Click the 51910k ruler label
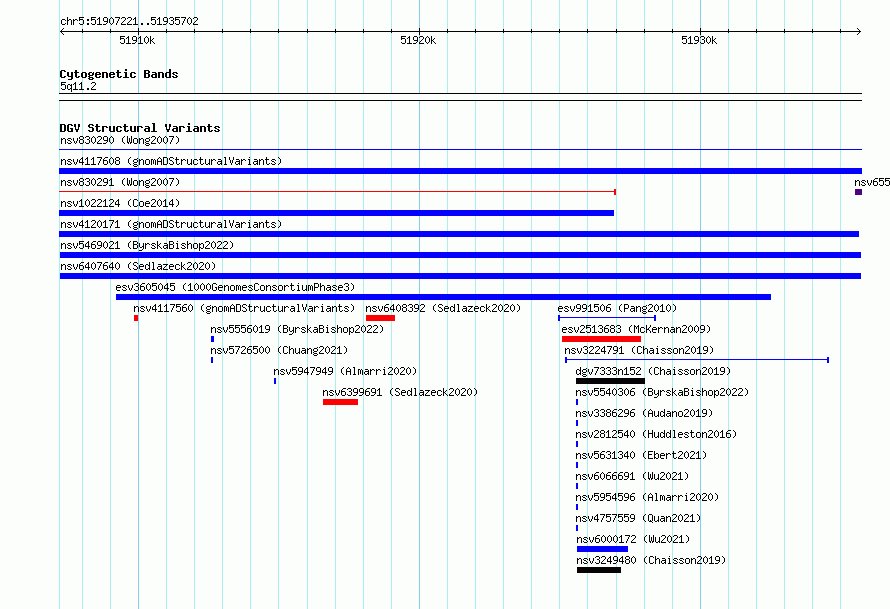This screenshot has width=890, height=609. pyautogui.click(x=137, y=40)
